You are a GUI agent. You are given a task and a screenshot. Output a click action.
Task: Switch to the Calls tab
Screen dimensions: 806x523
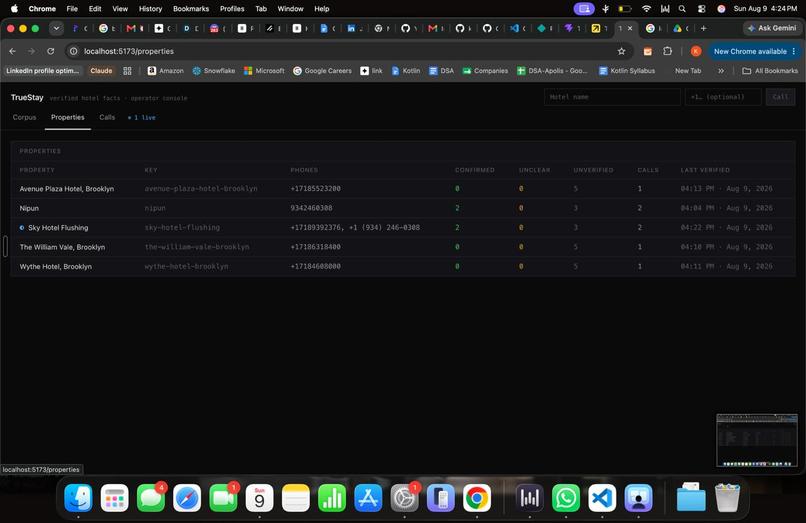click(107, 117)
